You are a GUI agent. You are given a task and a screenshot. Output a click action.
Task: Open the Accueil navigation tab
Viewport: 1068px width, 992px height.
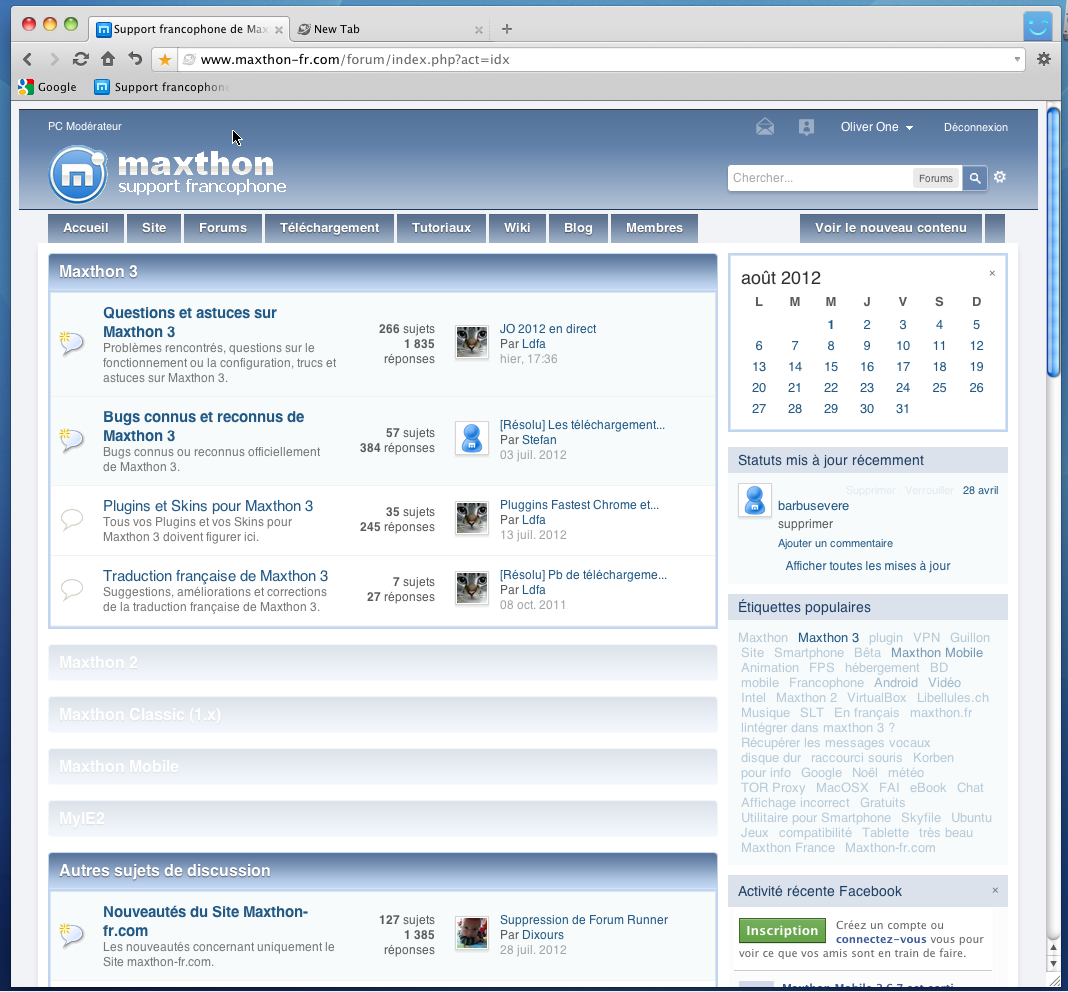(86, 228)
